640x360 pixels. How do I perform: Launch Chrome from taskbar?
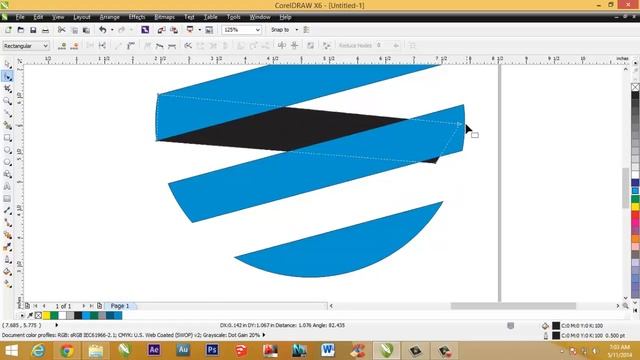point(67,351)
